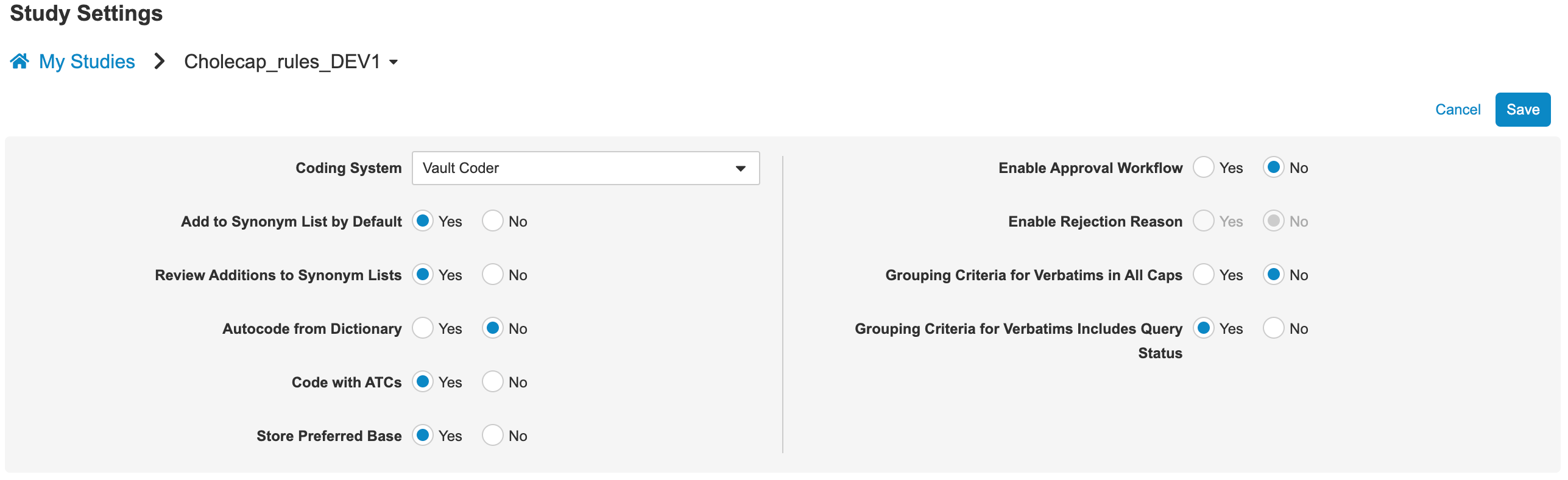Choose No for Grouping Criteria Includes Query Status
The image size is (1568, 480).
(1273, 328)
